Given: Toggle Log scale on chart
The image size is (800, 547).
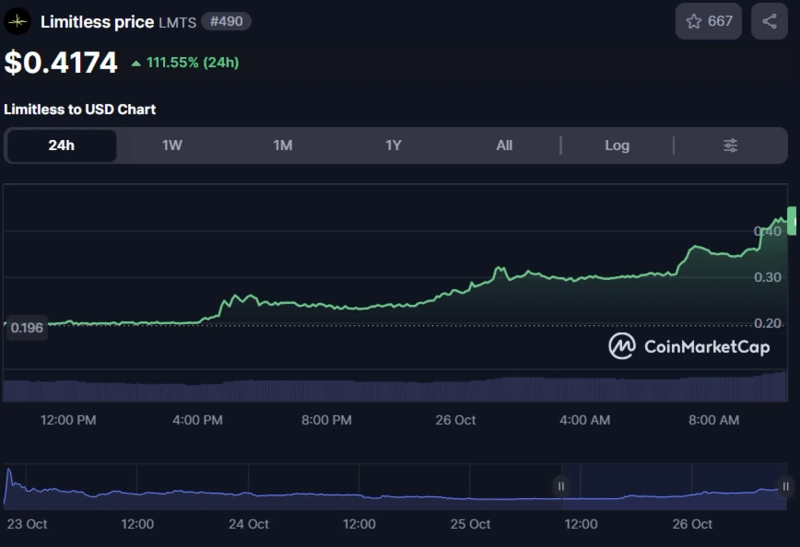Looking at the screenshot, I should pos(617,146).
